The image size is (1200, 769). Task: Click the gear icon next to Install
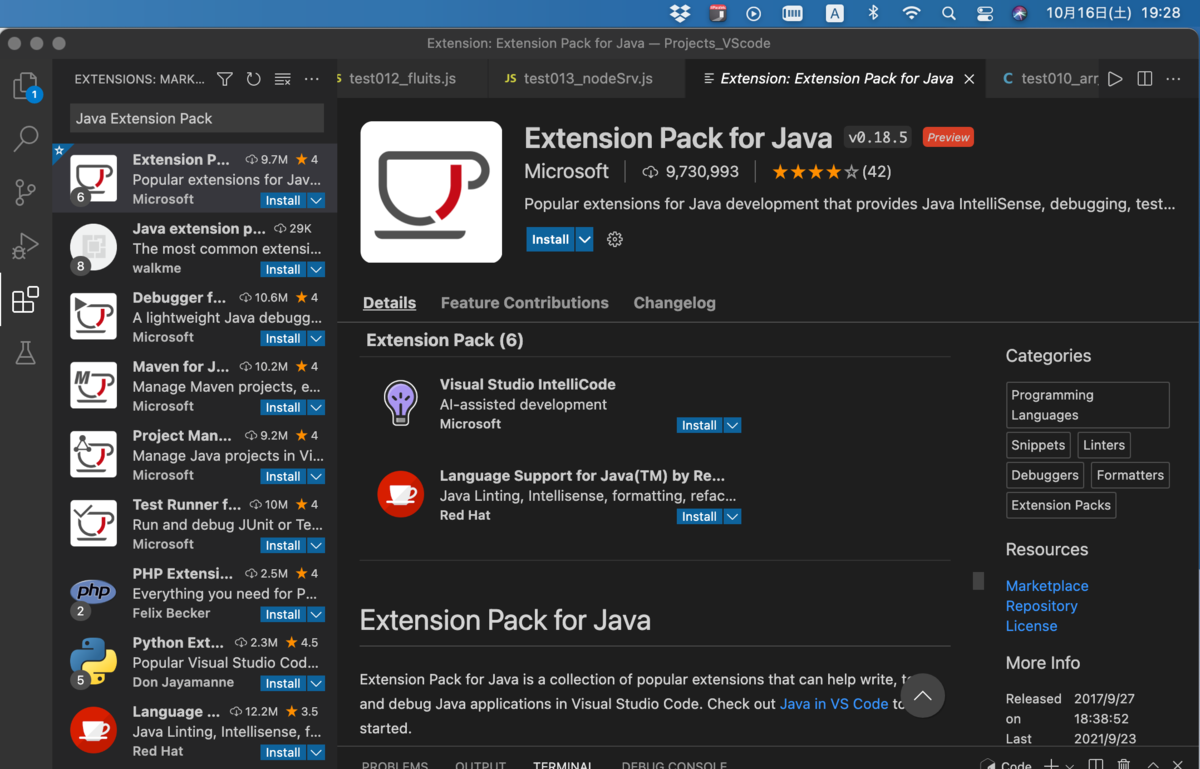(613, 239)
